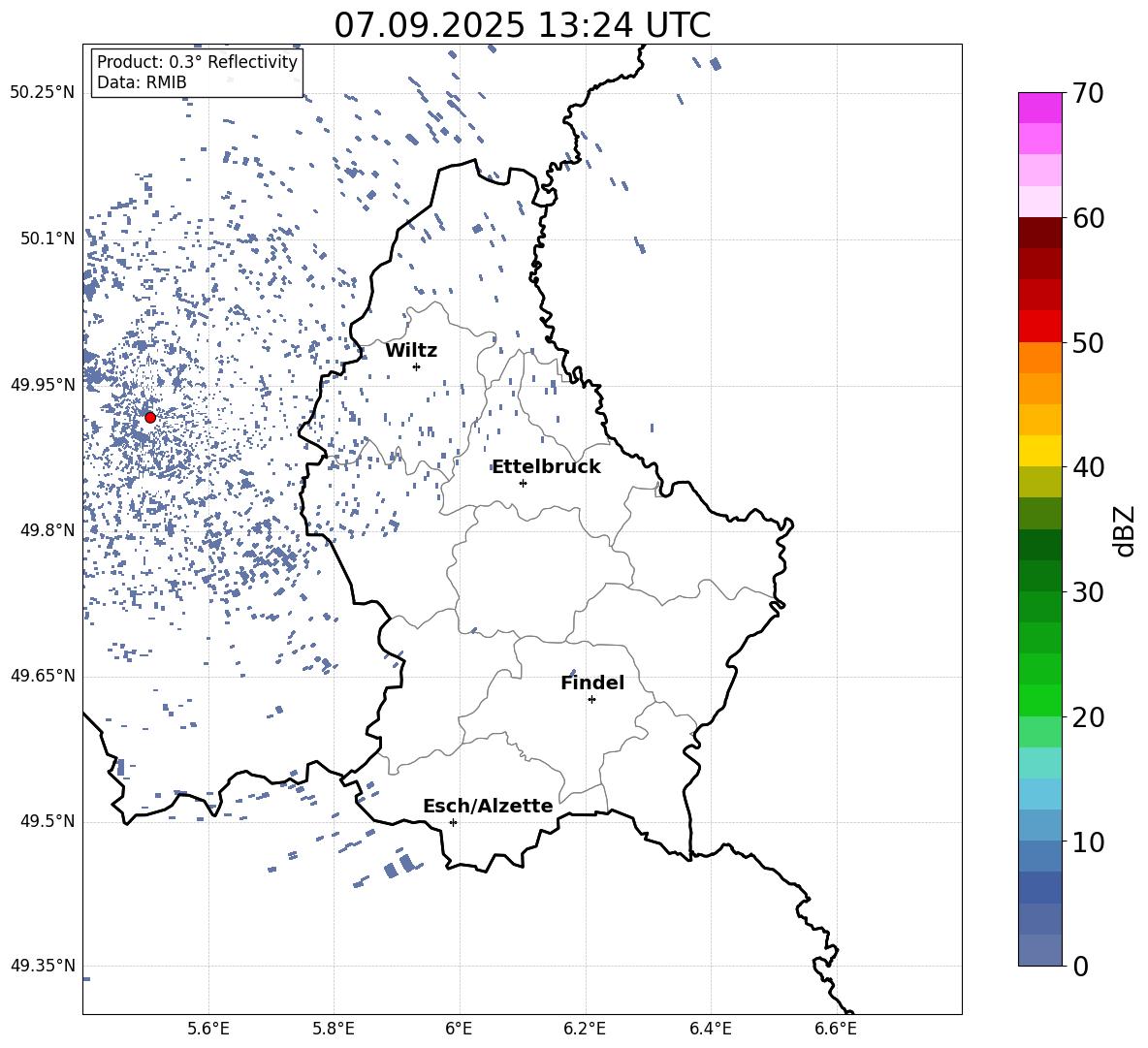
Task: Click the 50.25°N latitude label
Action: tap(43, 93)
